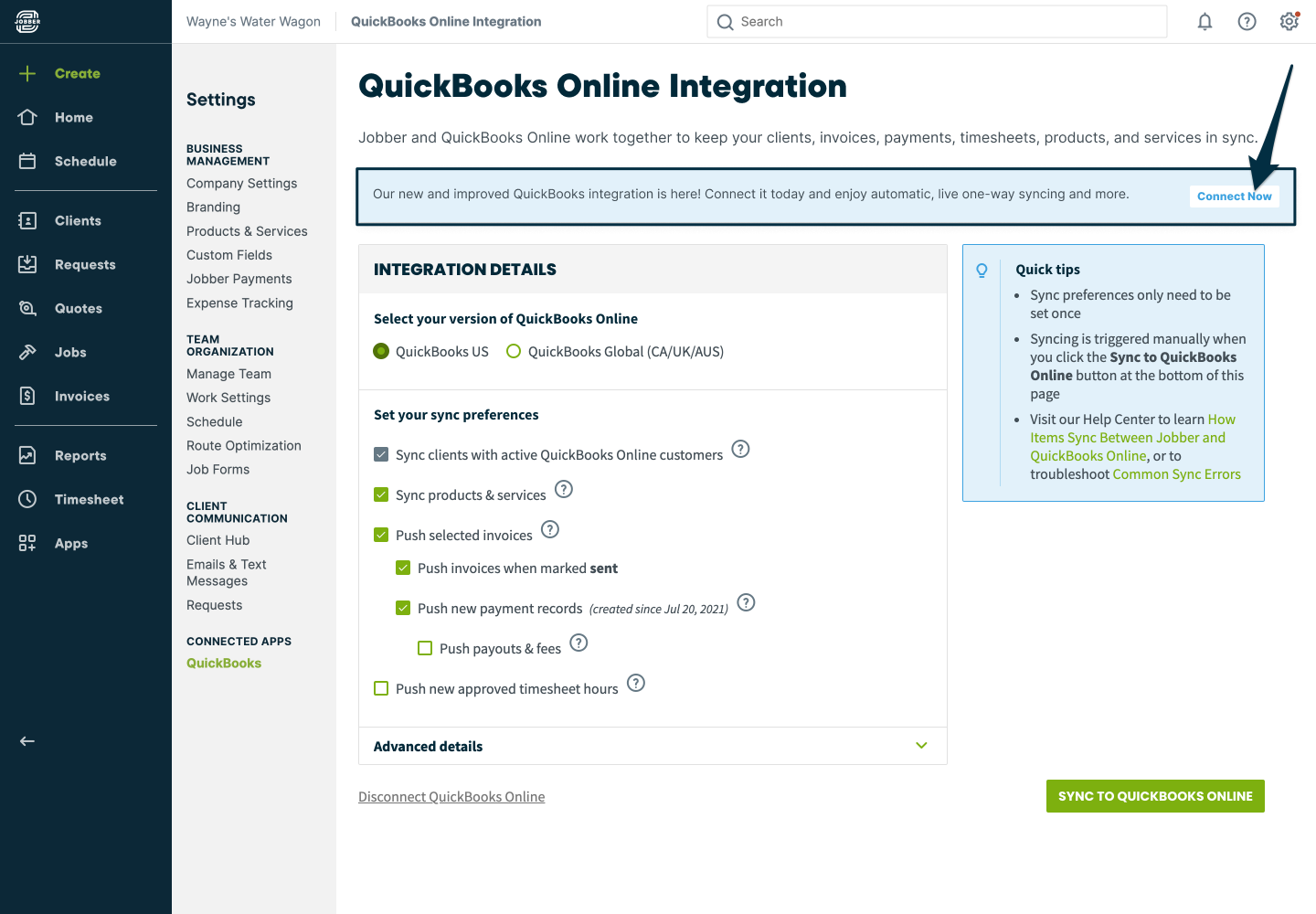Enable Push payouts & fees checkbox
This screenshot has width=1316, height=914.
[x=425, y=648]
